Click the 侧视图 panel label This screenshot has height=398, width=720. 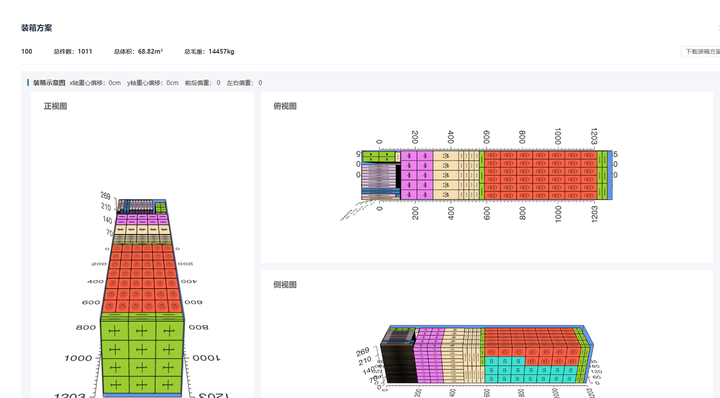(x=285, y=285)
